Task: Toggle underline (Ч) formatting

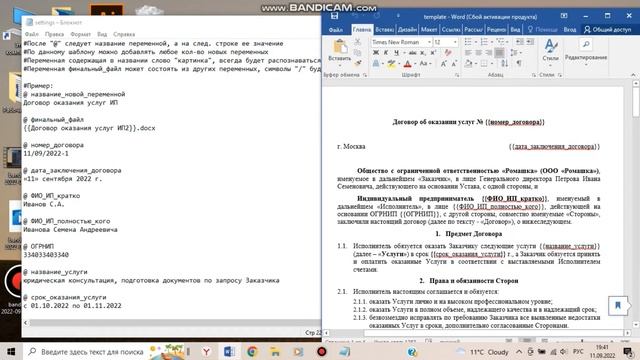Action: click(396, 53)
